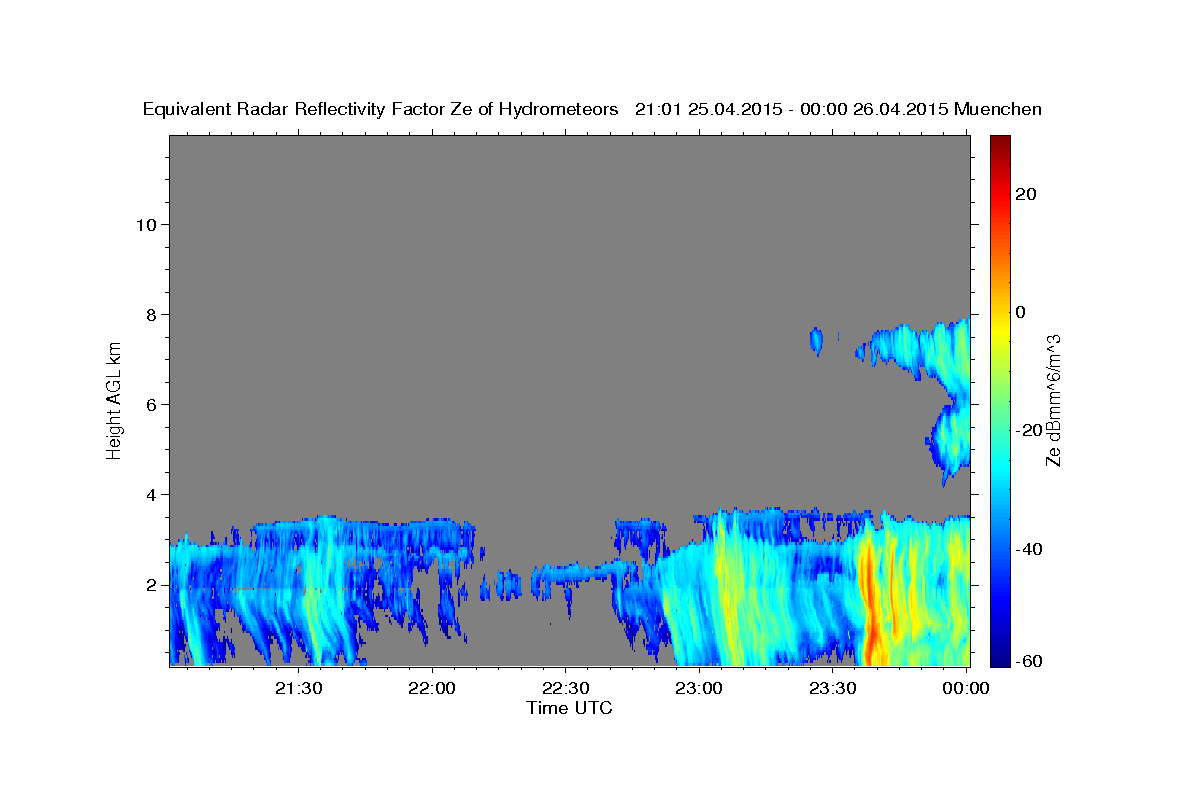Screen dimensions: 1200x800
Task: Click the '23:00' time tick label
Action: click(x=699, y=688)
